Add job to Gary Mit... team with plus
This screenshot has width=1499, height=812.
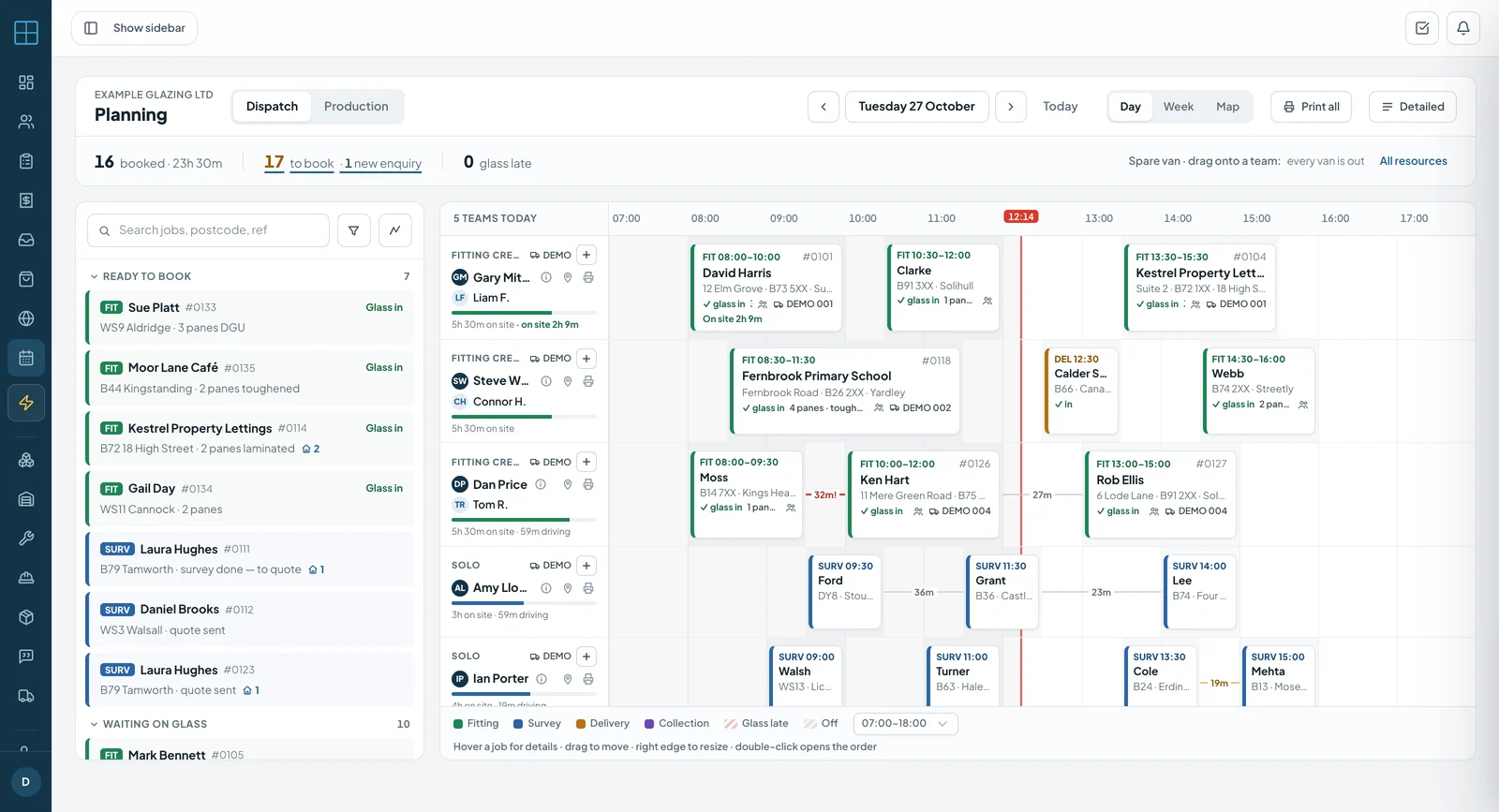586,255
